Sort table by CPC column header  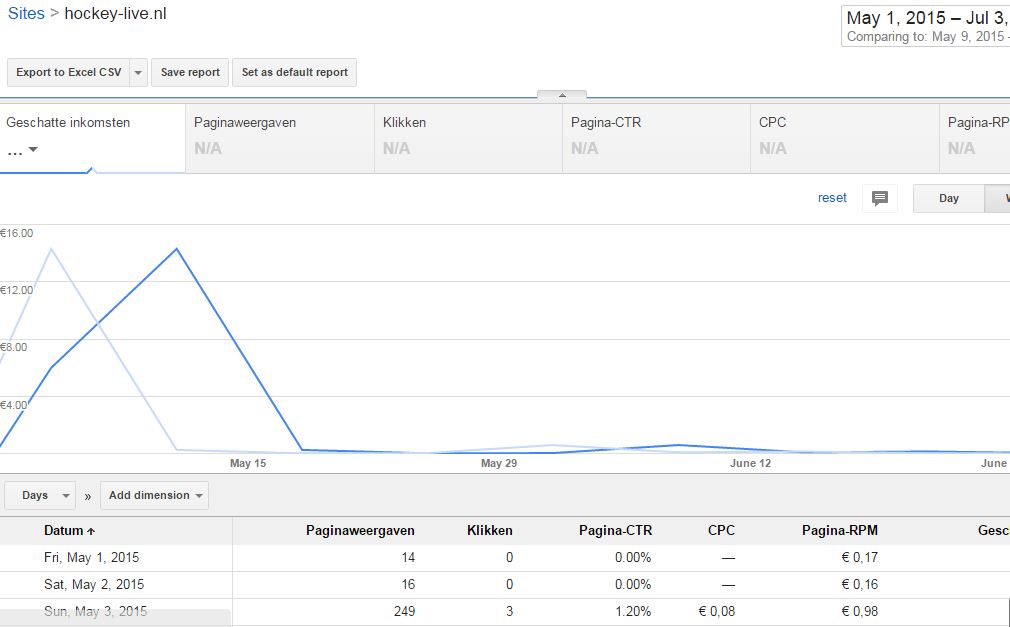tap(721, 531)
